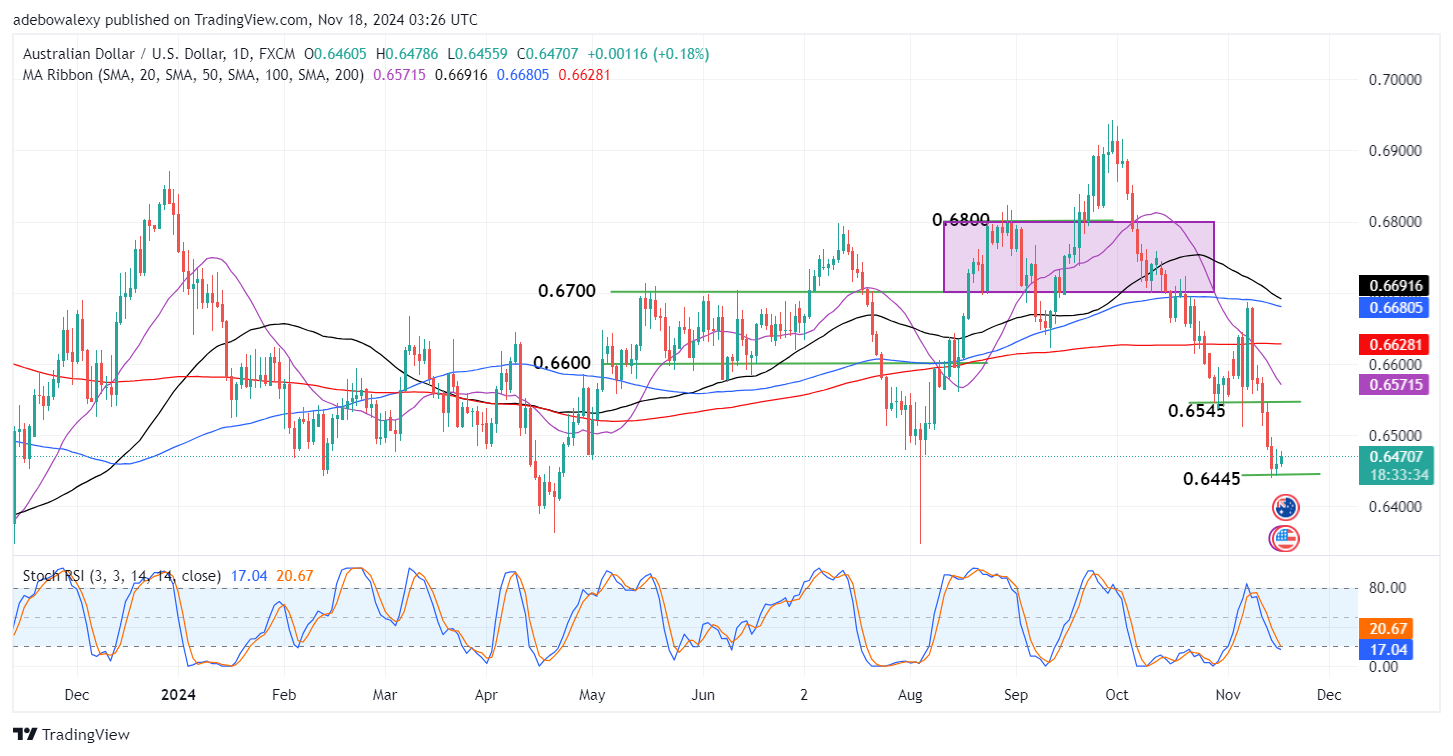Select the 0.6600 level annotation text
This screenshot has height=756, width=1453.
(563, 362)
